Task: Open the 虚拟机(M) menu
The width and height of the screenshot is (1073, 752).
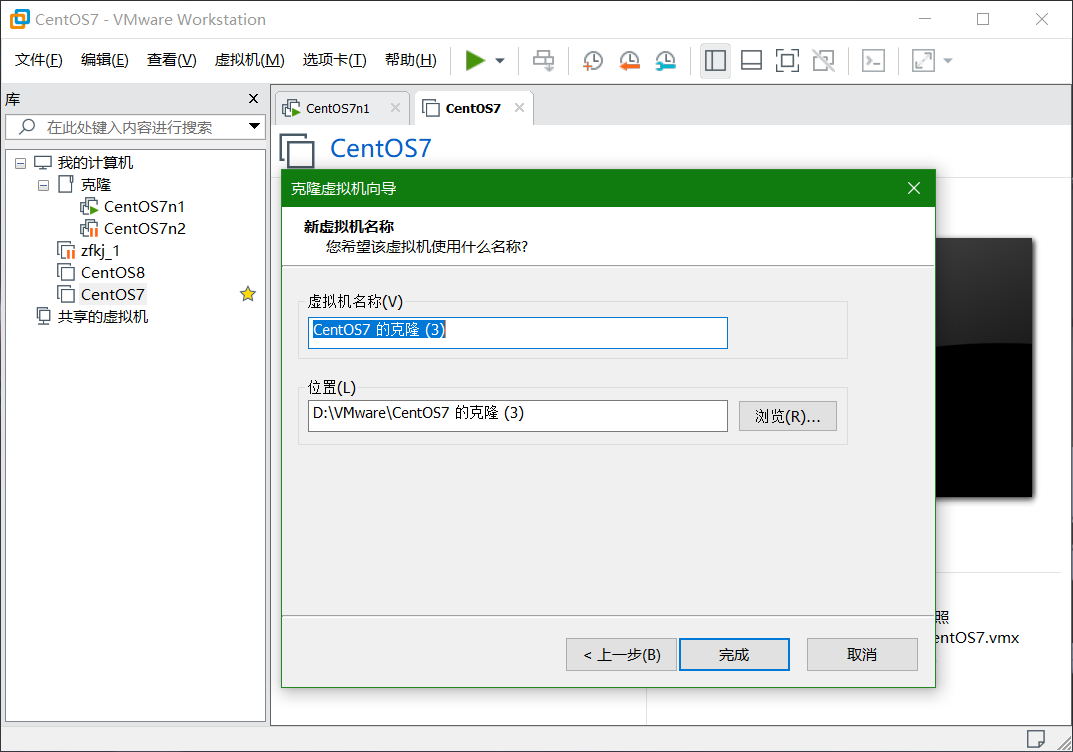Action: point(250,60)
